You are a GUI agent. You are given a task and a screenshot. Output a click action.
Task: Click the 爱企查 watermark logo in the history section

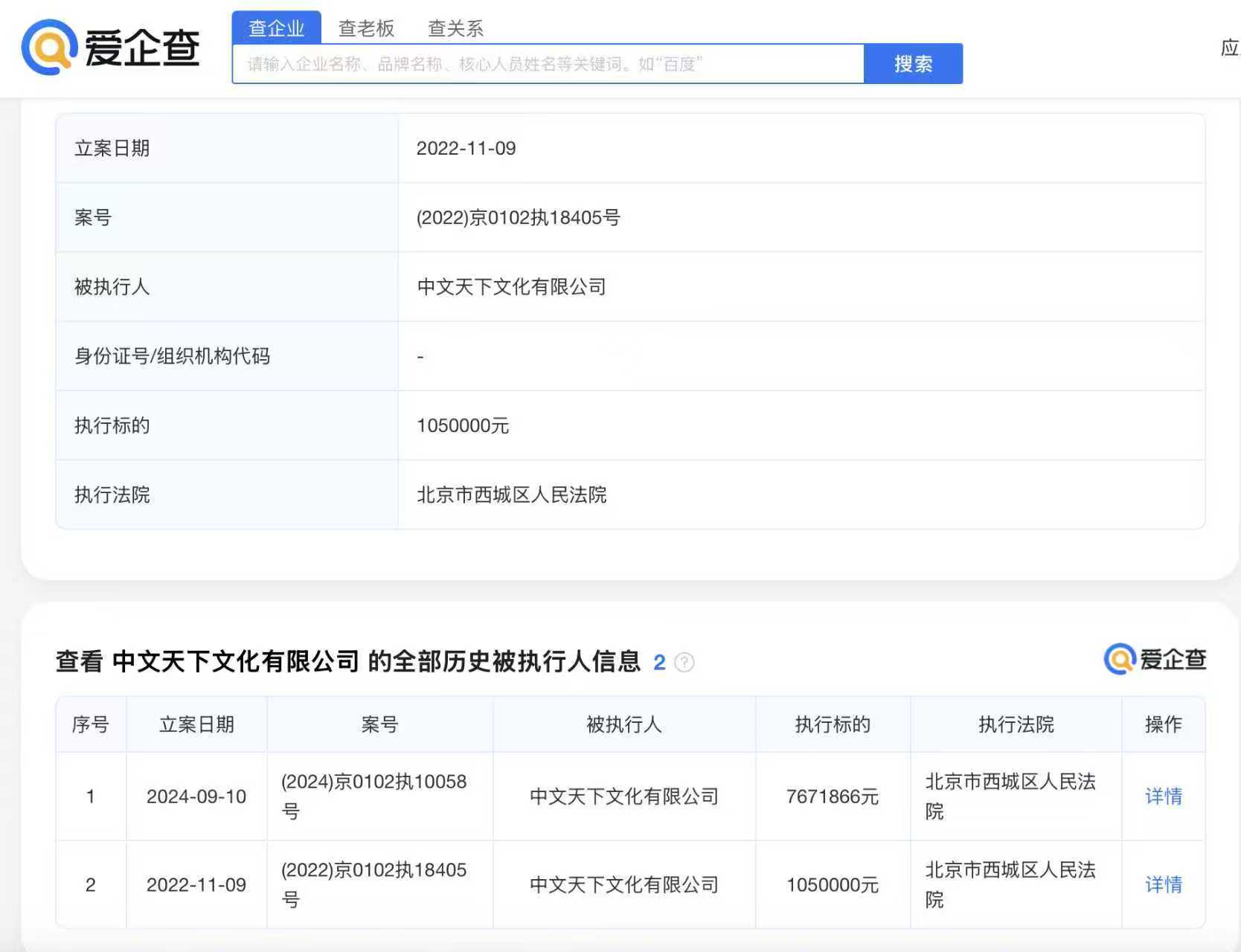pos(1154,659)
